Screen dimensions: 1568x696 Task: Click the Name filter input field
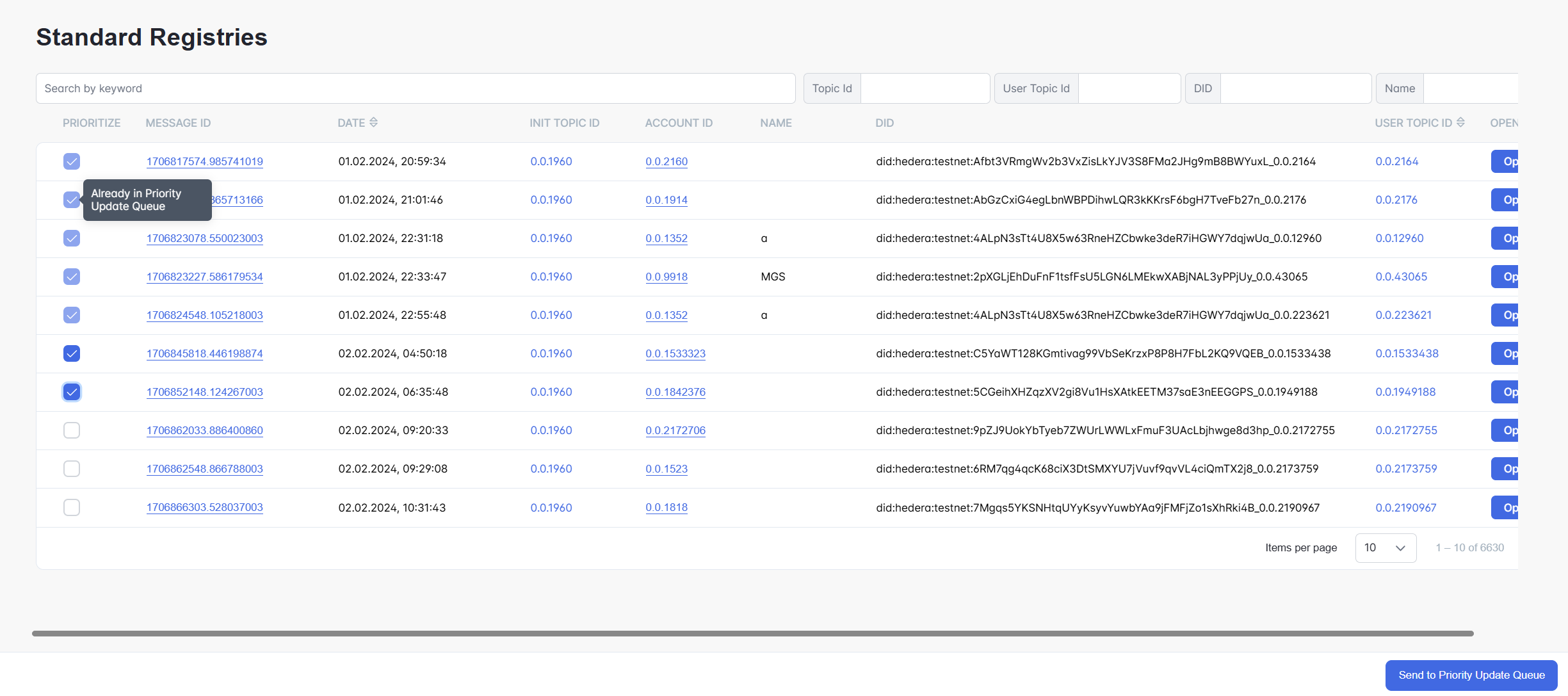tap(1470, 88)
